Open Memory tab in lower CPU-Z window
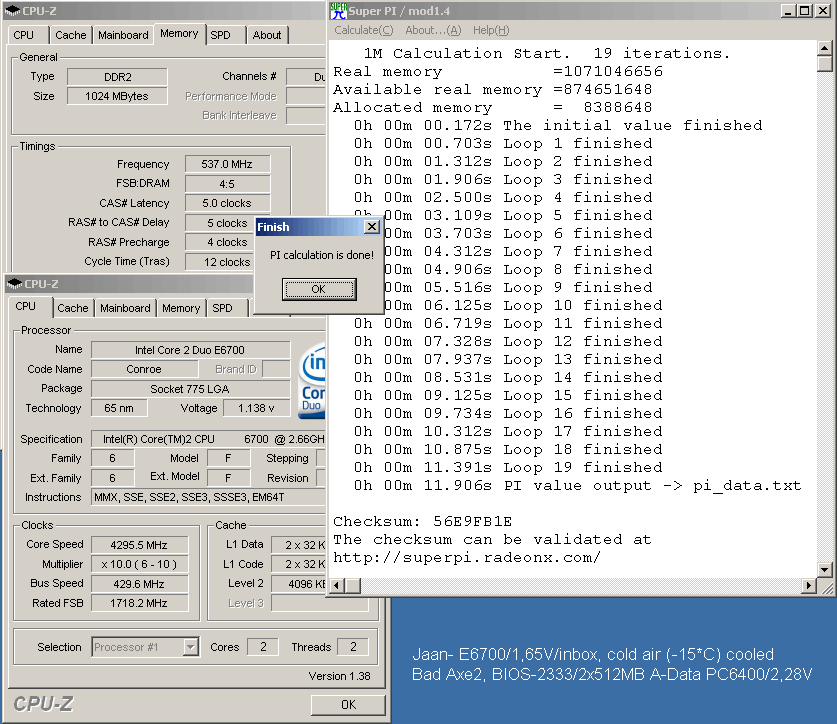Viewport: 837px width, 724px height. click(x=181, y=309)
